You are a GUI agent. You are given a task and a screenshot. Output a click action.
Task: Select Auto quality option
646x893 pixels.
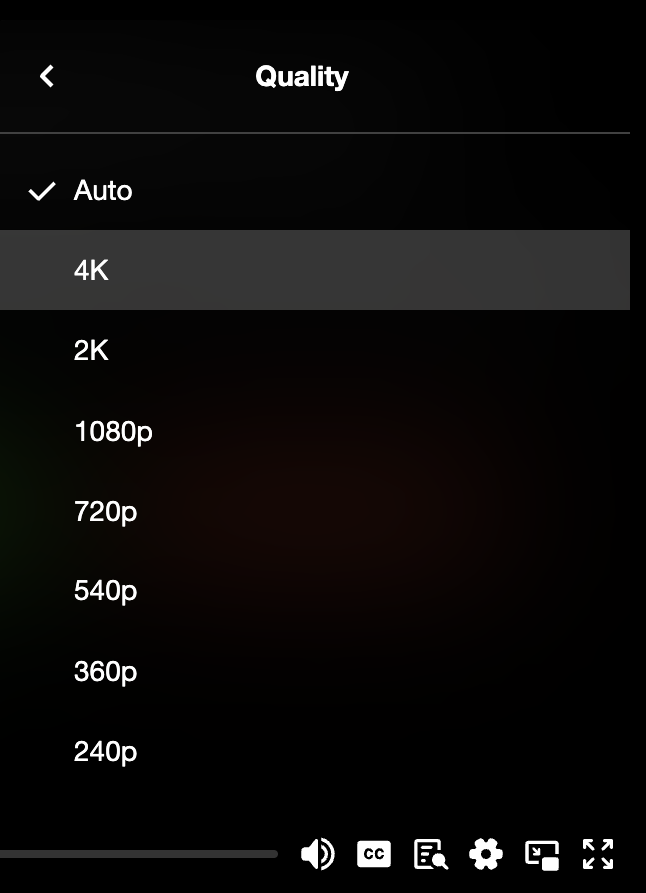[x=103, y=191]
